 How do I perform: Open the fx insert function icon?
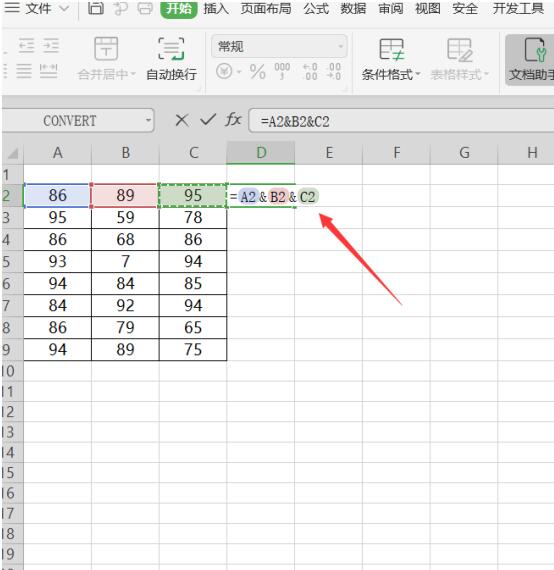tap(233, 120)
